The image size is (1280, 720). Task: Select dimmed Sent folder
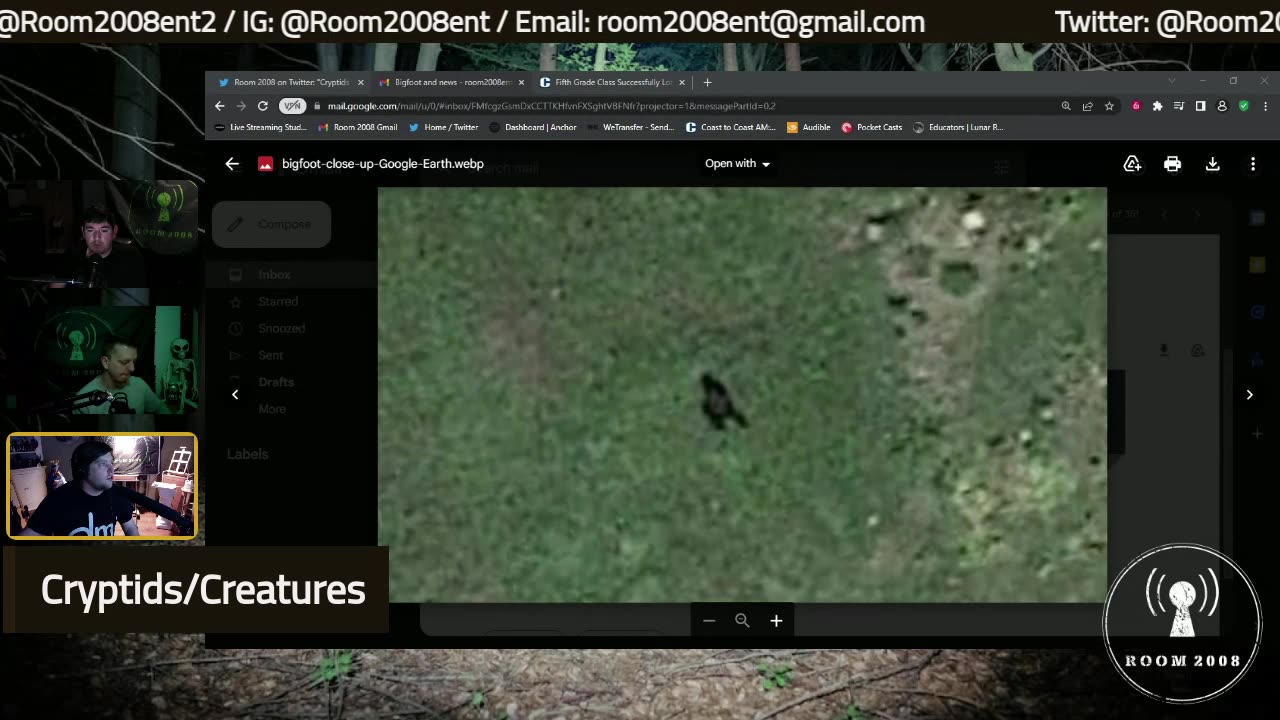[x=270, y=355]
